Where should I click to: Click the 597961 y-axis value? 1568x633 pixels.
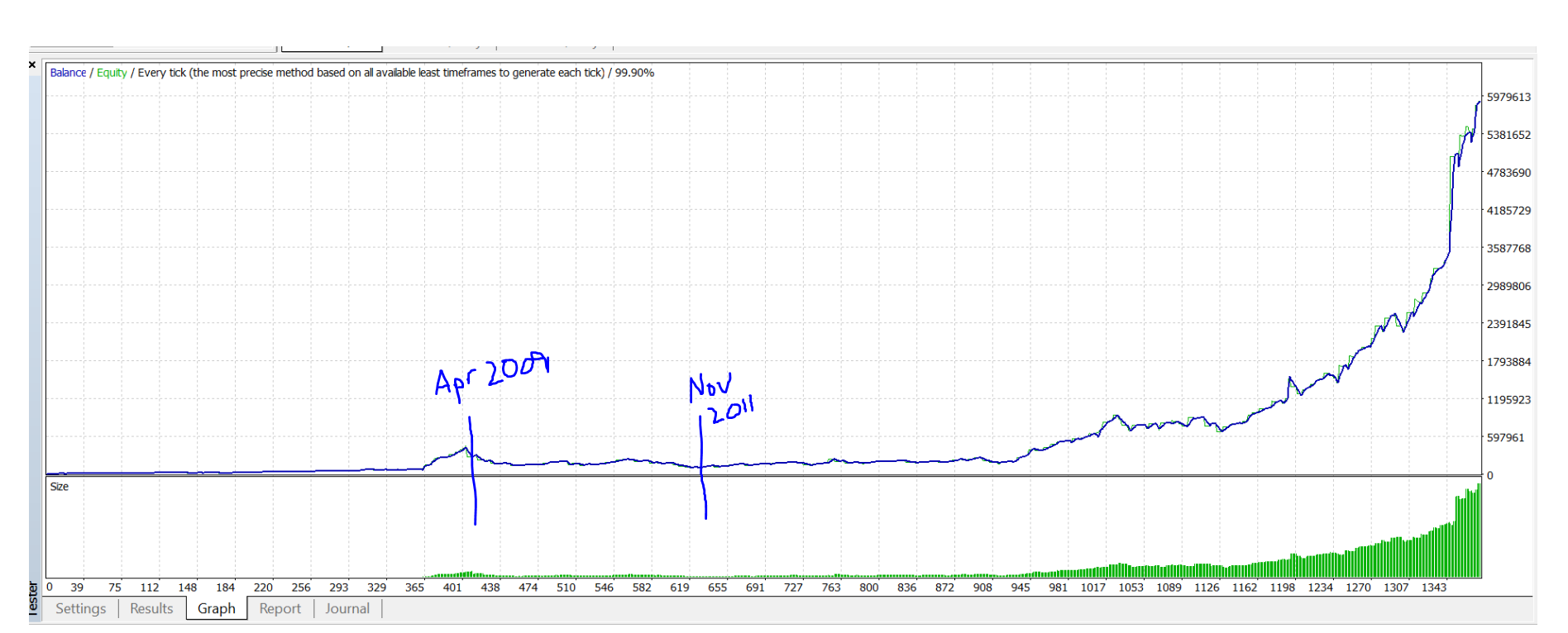1505,438
